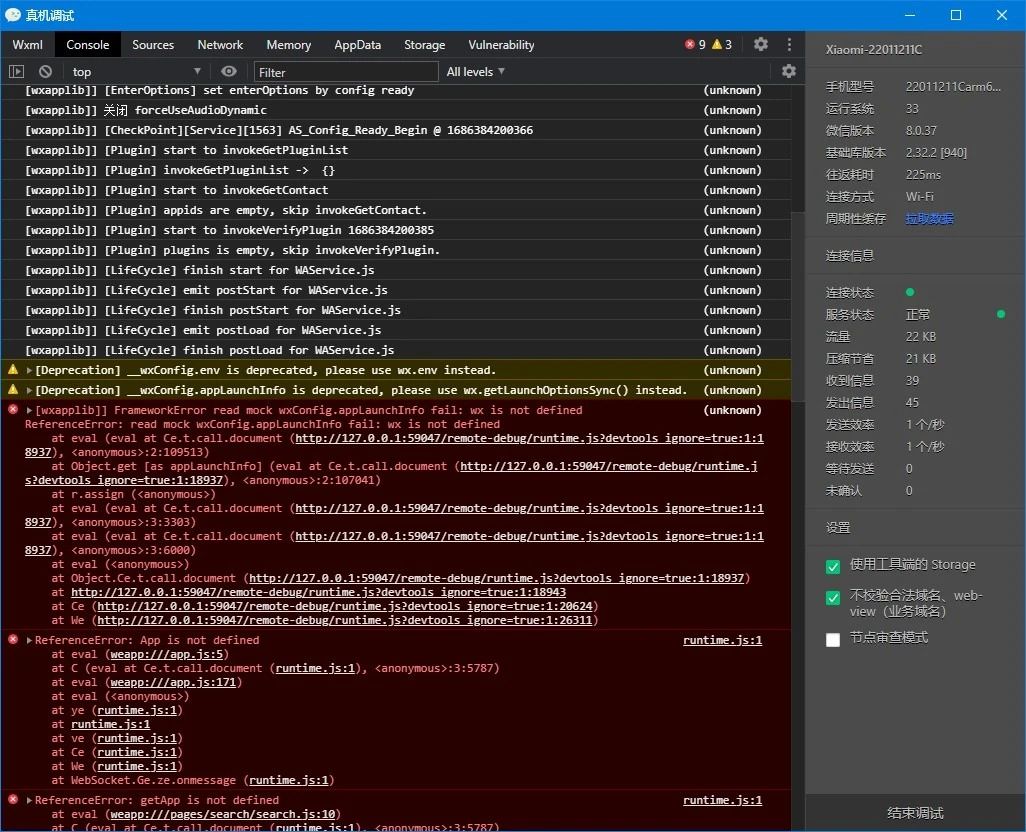Viewport: 1026px width, 832px height.
Task: Collapse 'App is not defined' error
Action: coord(29,640)
